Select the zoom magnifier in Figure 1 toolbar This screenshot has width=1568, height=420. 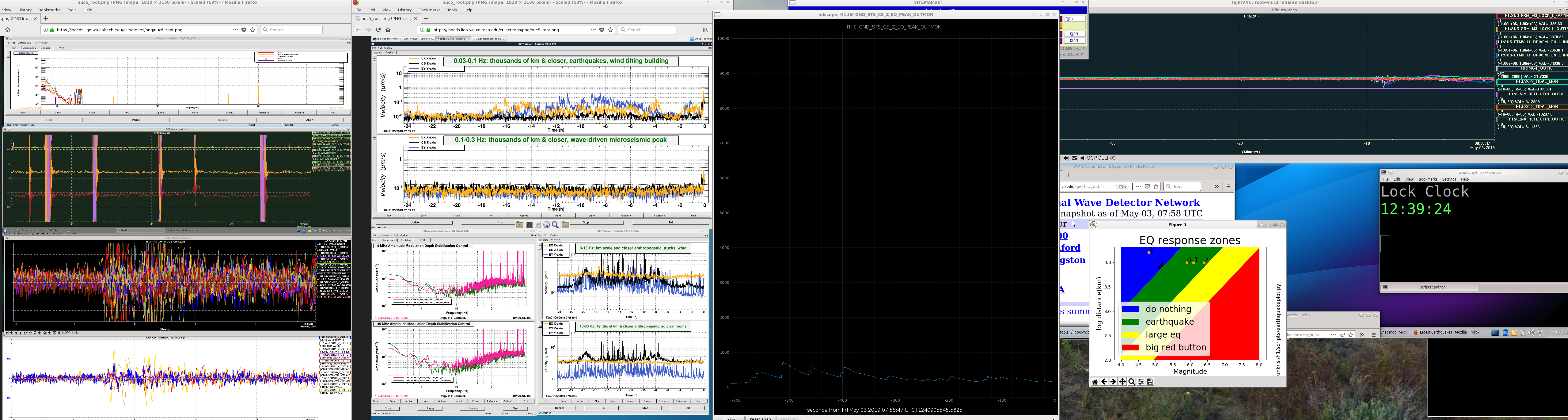pos(1132,382)
